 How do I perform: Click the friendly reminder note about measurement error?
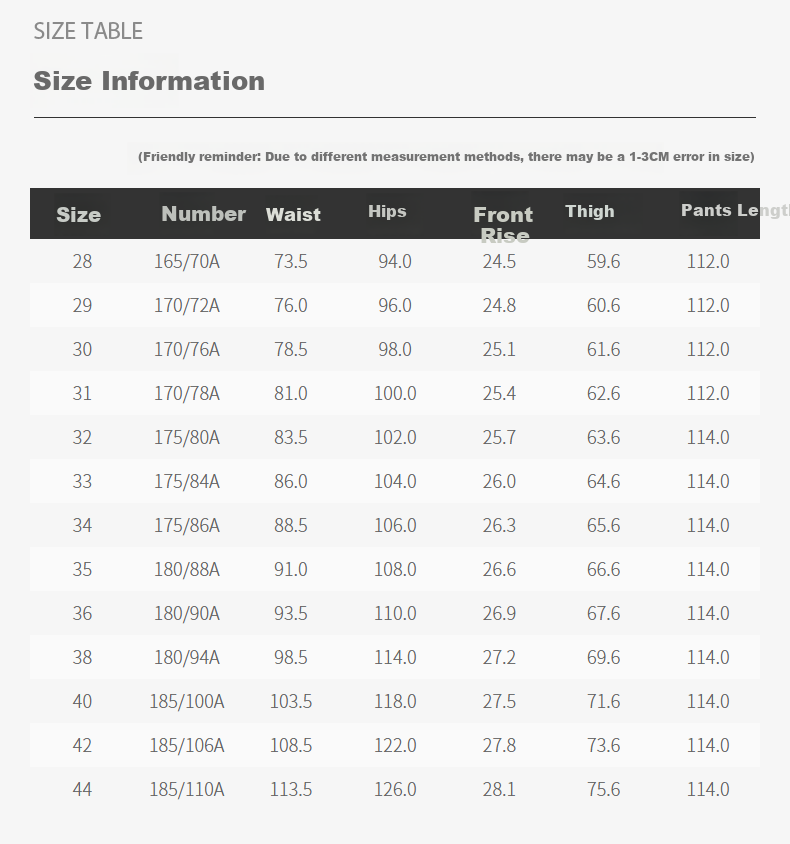pyautogui.click(x=446, y=157)
